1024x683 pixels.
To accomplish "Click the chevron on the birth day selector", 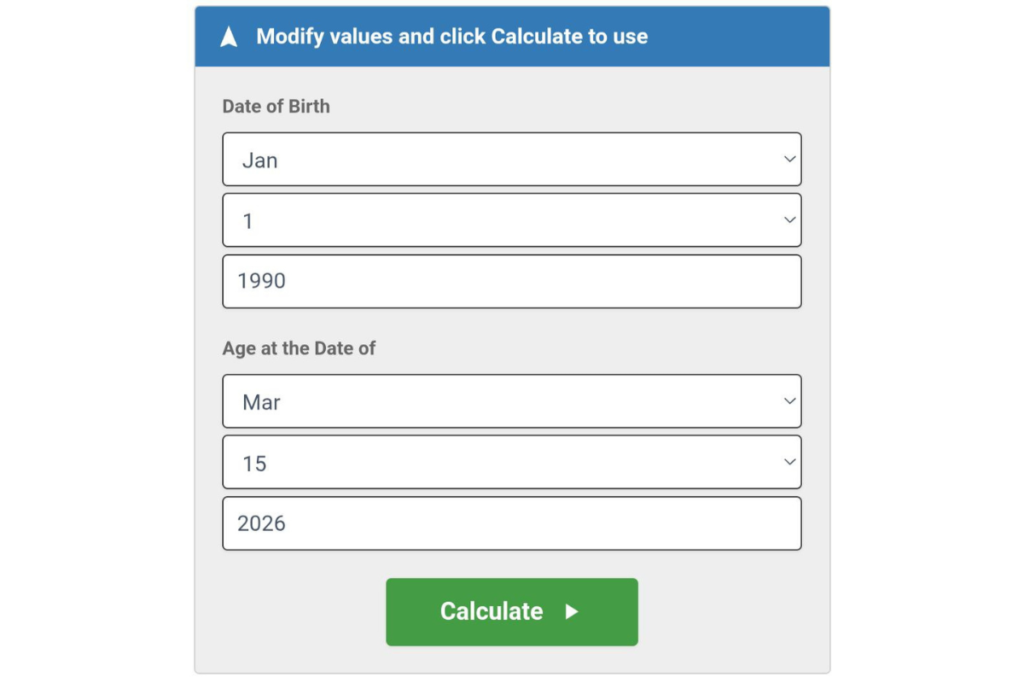I will [789, 220].
